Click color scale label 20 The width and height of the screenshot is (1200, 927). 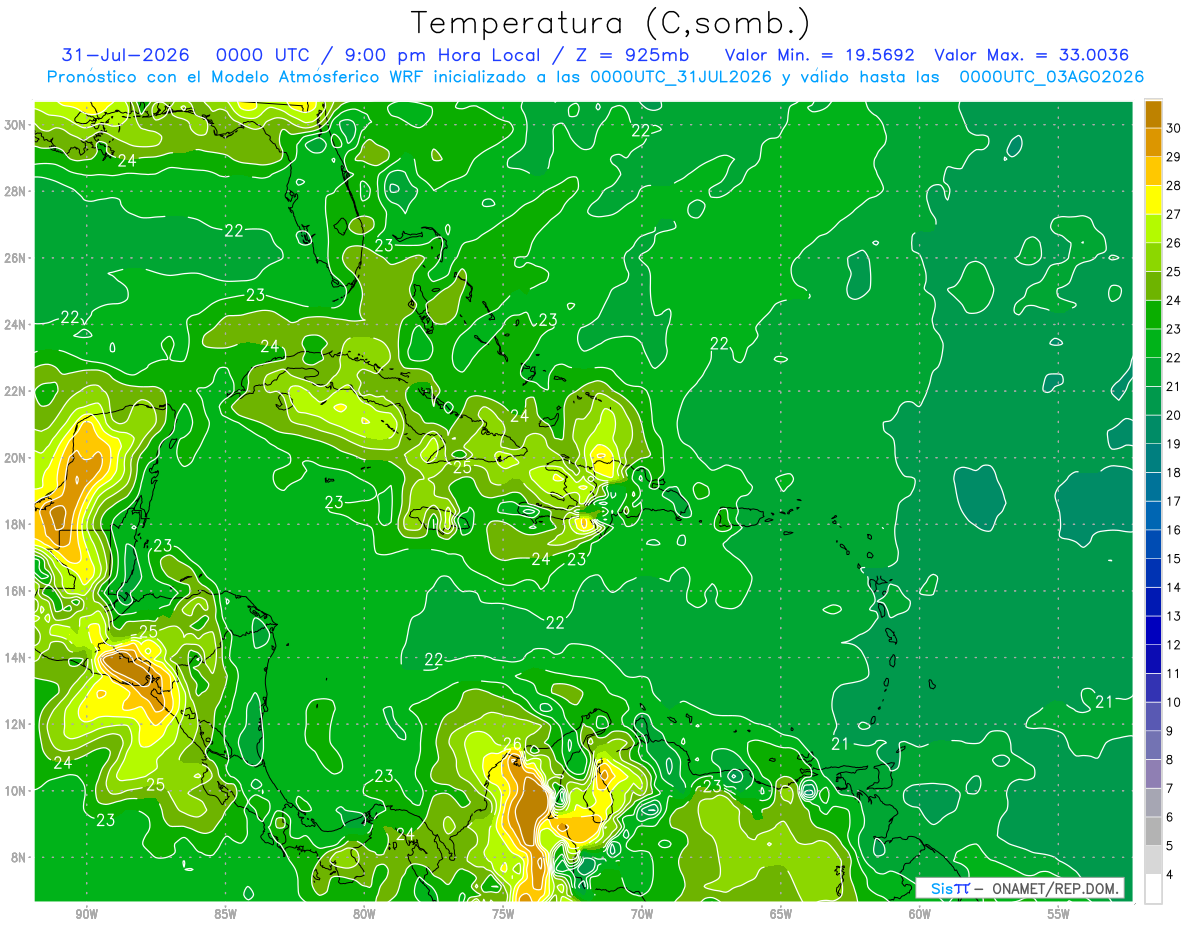click(1174, 415)
